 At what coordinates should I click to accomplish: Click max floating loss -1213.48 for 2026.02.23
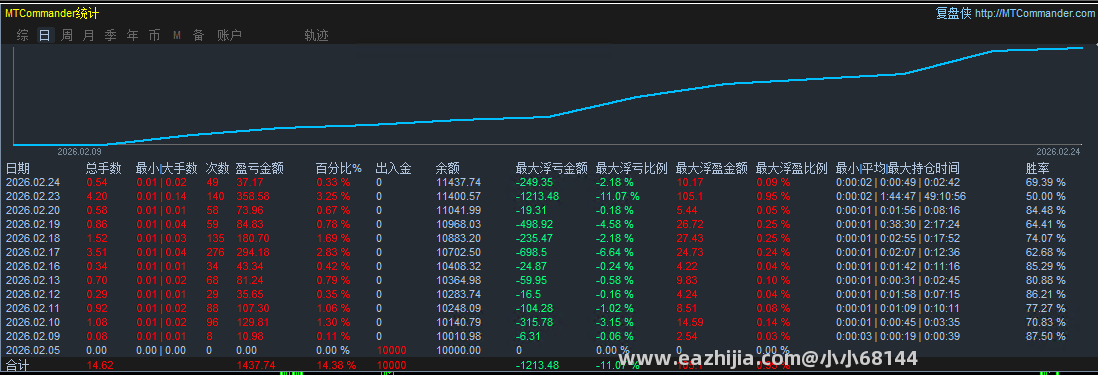click(x=538, y=197)
